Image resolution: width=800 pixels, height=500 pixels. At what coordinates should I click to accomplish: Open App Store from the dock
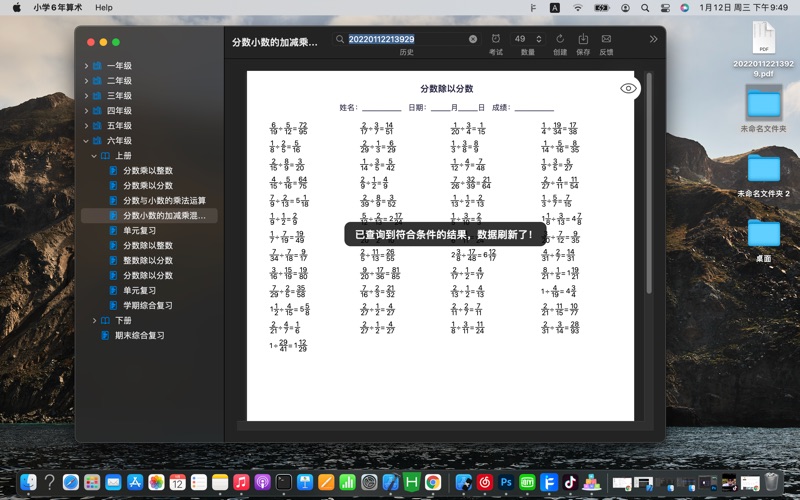pyautogui.click(x=135, y=482)
